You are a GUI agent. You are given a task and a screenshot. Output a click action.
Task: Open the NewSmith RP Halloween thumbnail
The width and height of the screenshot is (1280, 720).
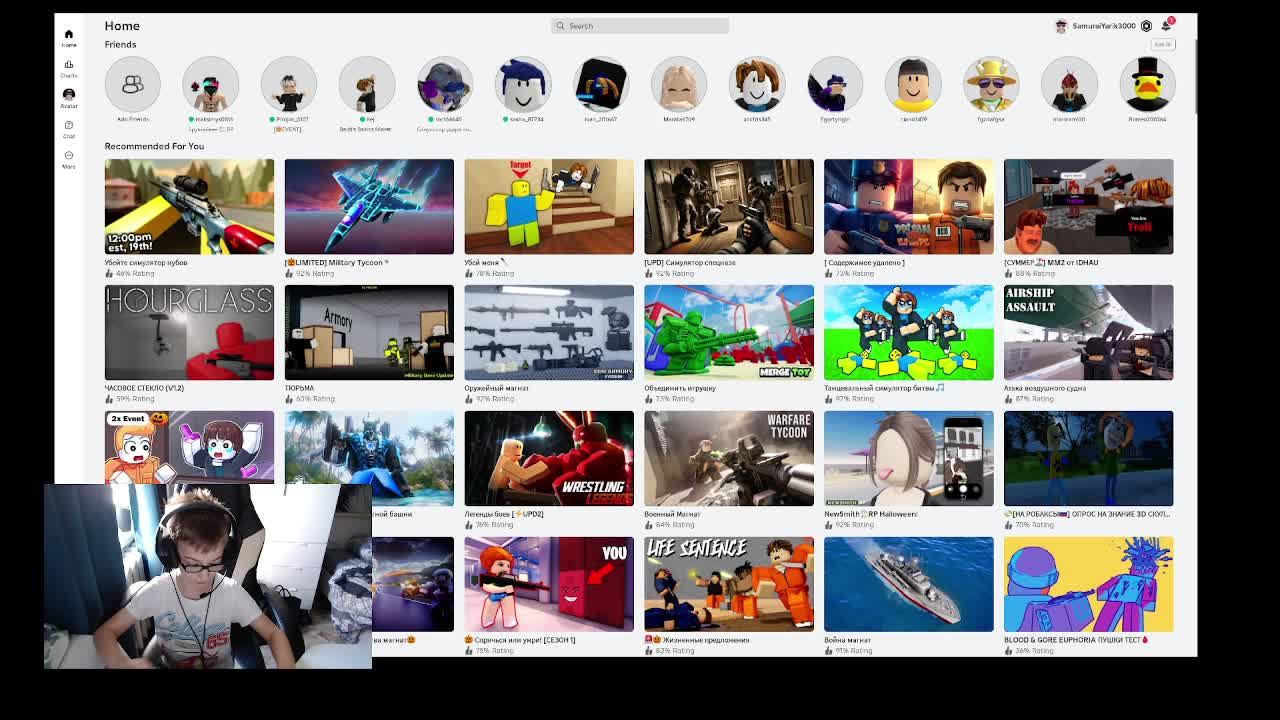pyautogui.click(x=909, y=458)
